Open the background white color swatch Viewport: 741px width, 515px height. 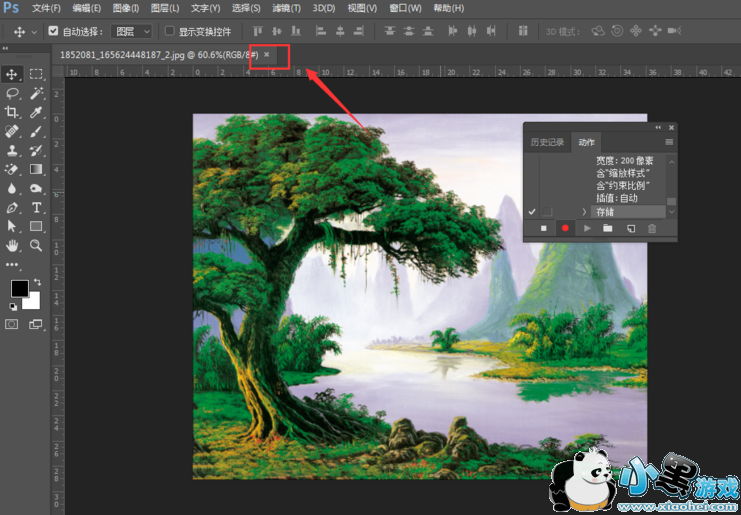pyautogui.click(x=34, y=303)
